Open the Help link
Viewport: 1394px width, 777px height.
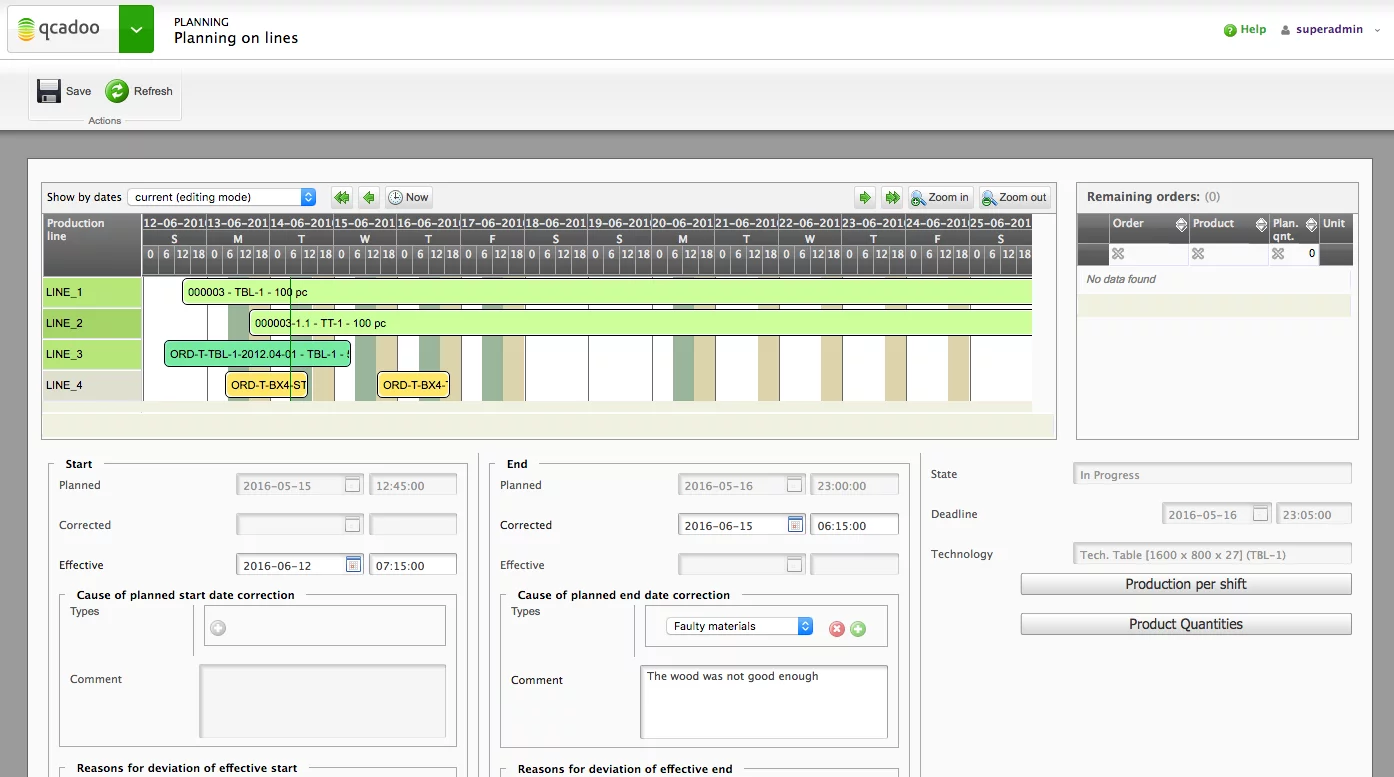1245,30
